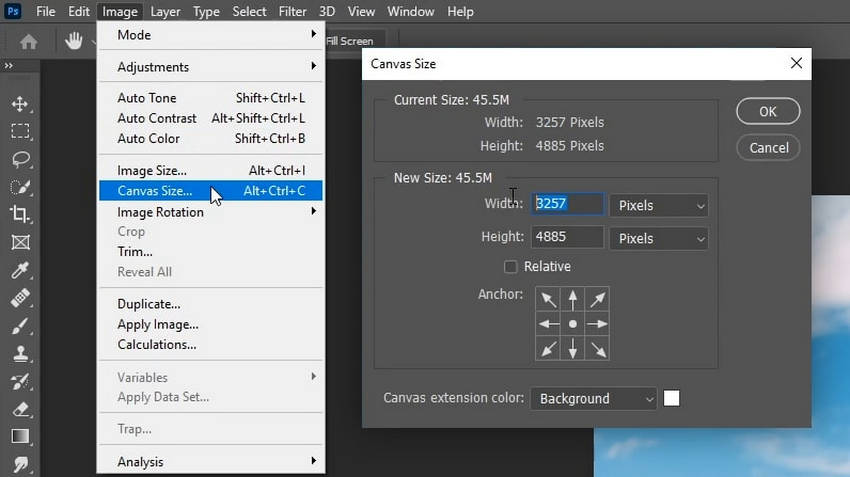Select the Gradient tool
The width and height of the screenshot is (850, 477).
[20, 436]
